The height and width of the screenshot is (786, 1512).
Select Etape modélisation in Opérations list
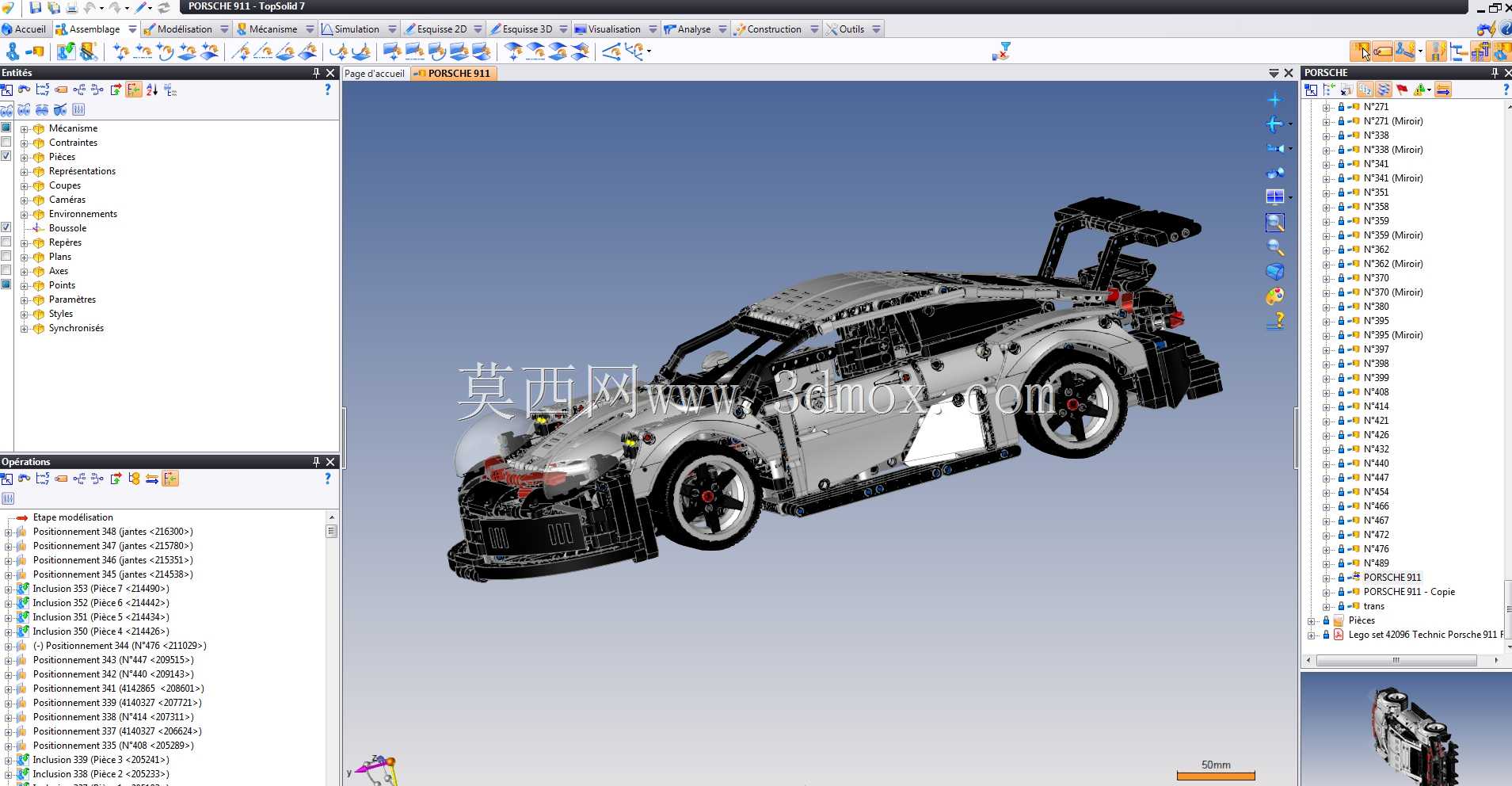point(73,517)
